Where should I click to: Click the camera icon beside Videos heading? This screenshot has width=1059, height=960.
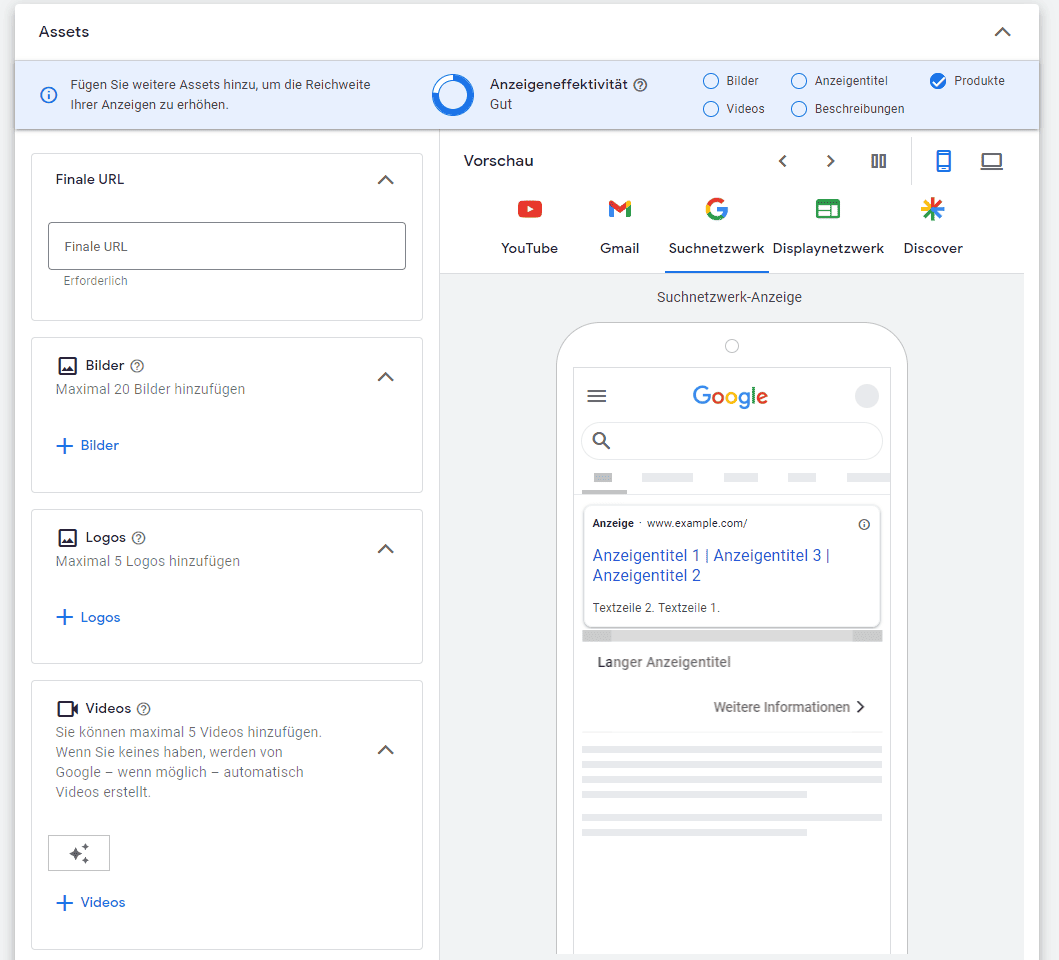68,709
